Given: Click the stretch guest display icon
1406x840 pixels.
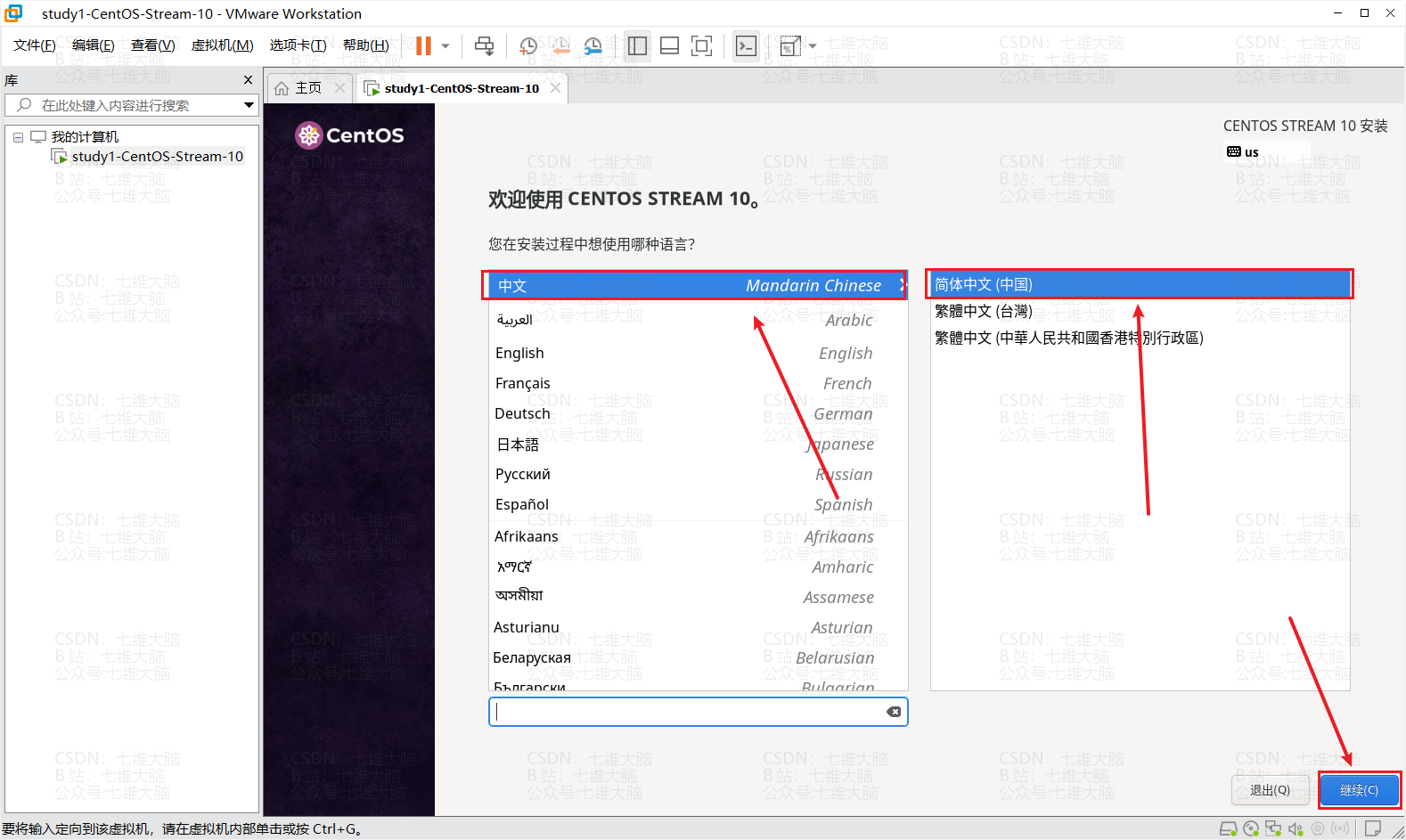Looking at the screenshot, I should click(x=789, y=45).
